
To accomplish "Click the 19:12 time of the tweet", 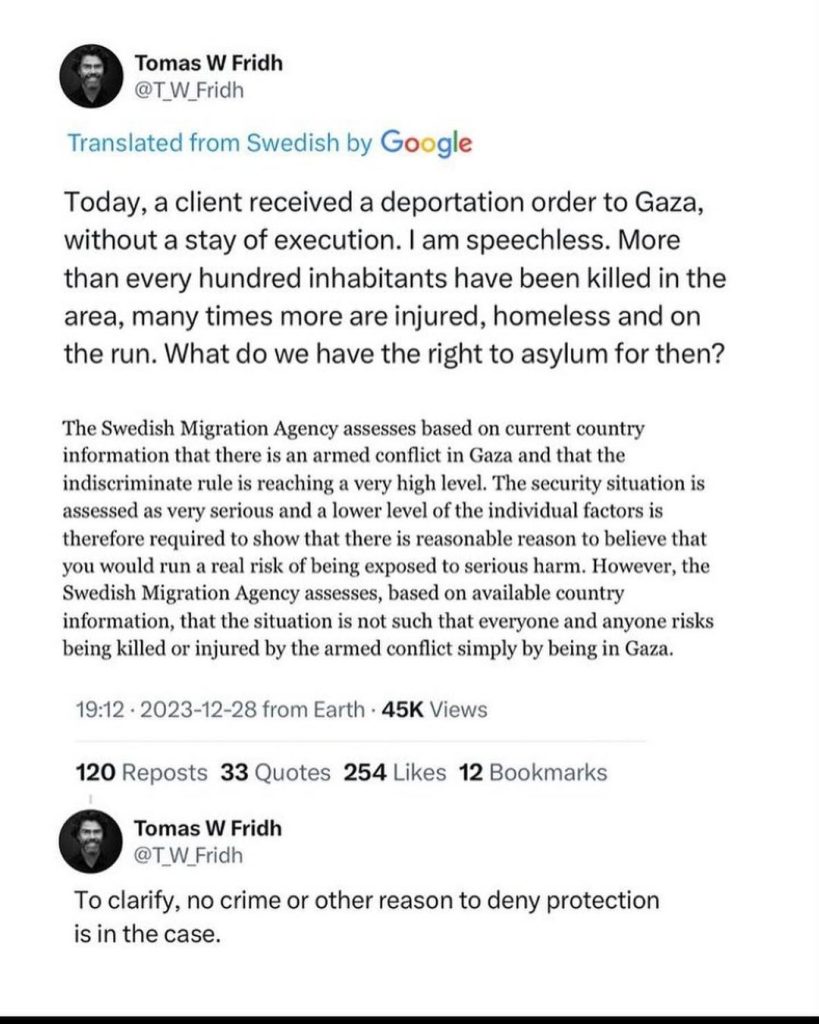I will point(98,710).
